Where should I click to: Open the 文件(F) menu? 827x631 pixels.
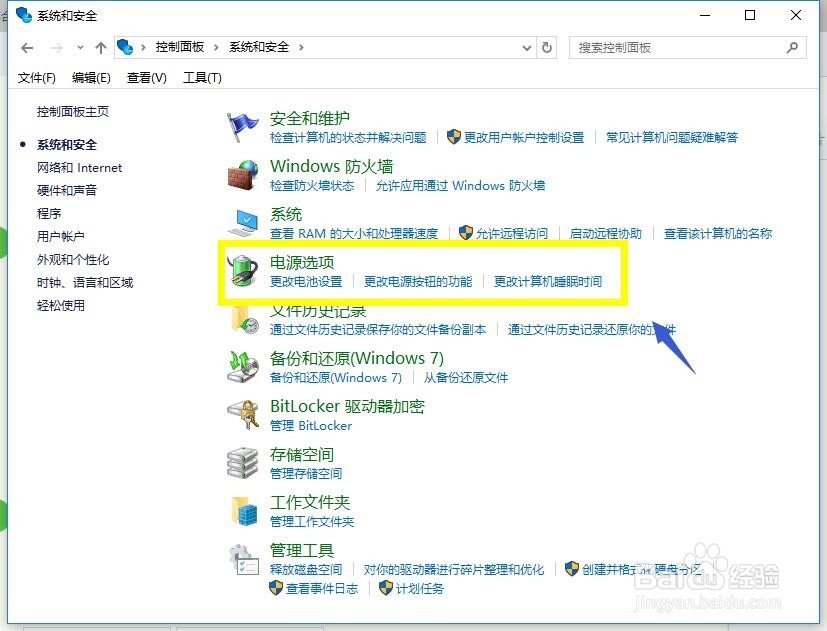(x=36, y=78)
